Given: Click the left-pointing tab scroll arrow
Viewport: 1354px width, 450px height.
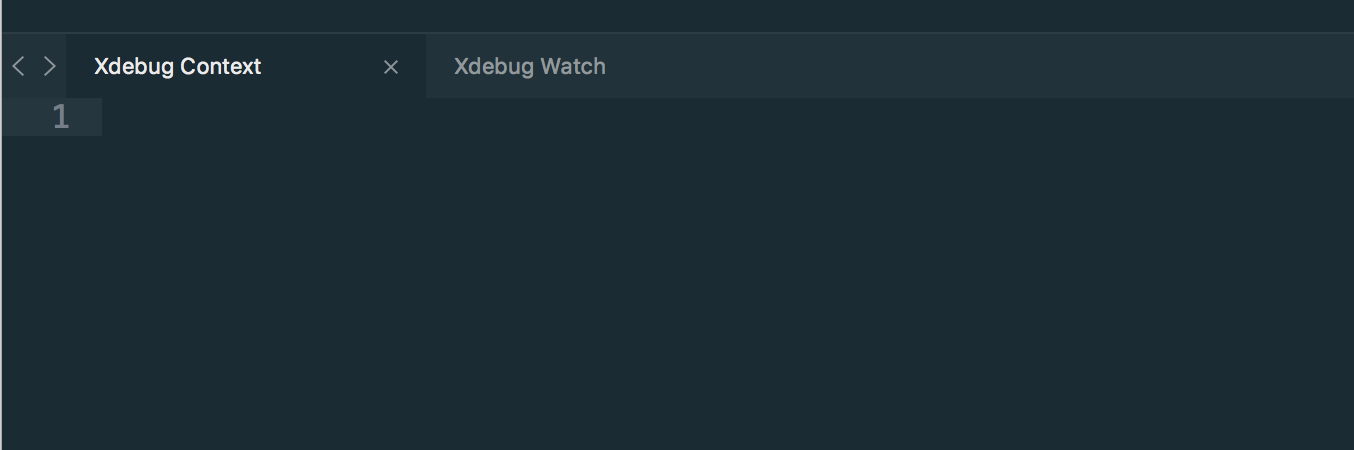Looking at the screenshot, I should point(18,67).
